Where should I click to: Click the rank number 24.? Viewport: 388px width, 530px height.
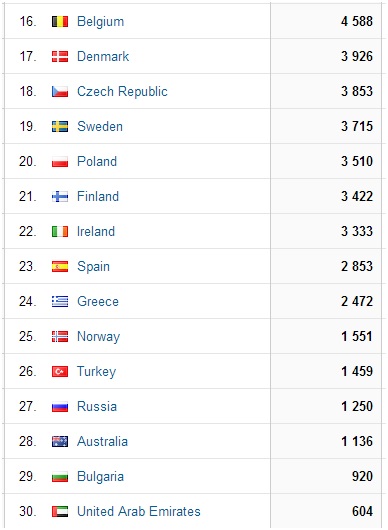tap(27, 302)
